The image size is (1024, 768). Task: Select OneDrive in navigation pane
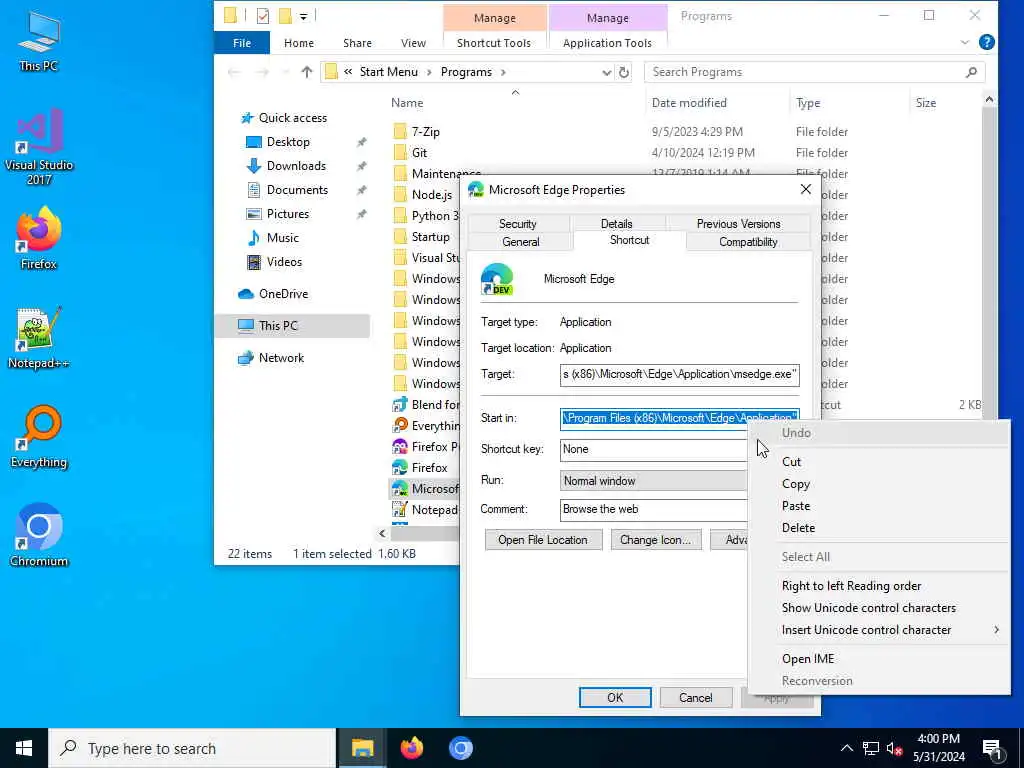[283, 294]
